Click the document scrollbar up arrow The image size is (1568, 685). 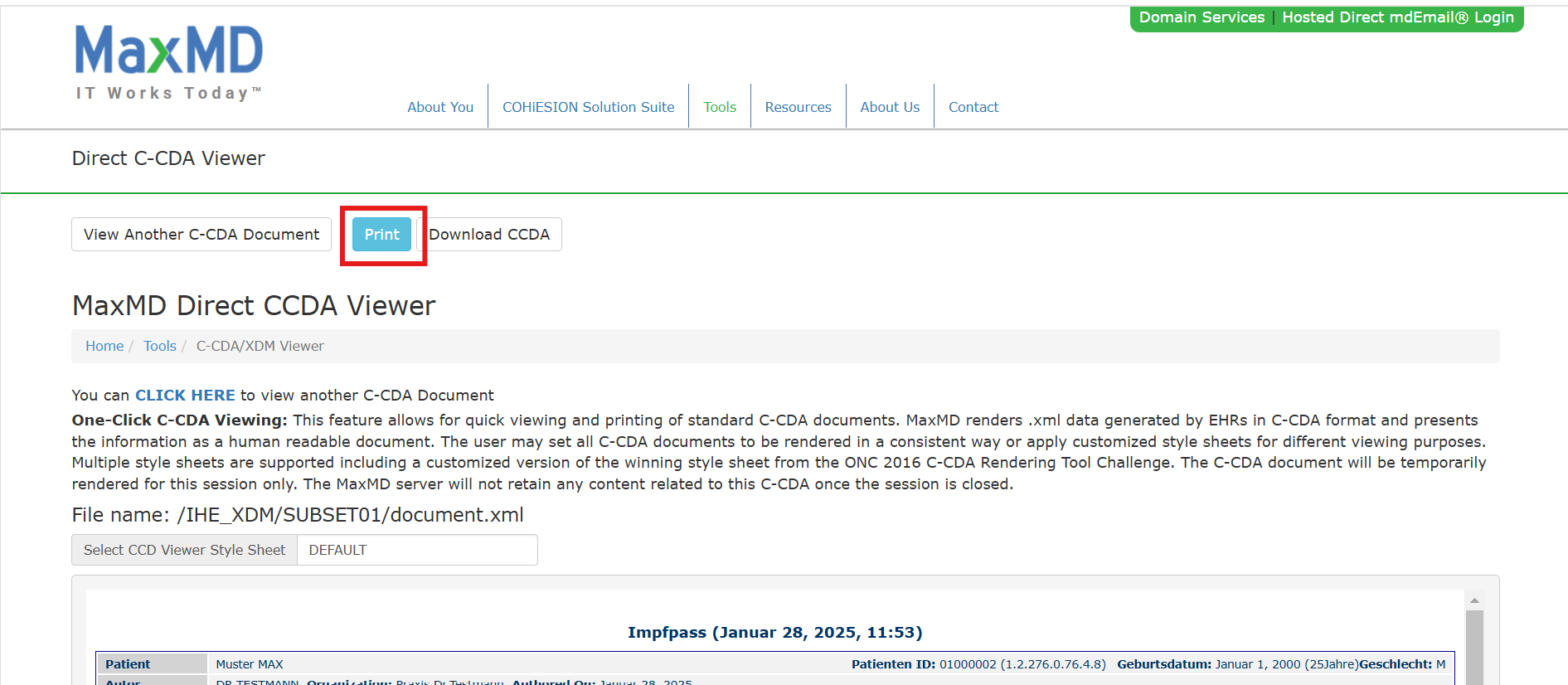(x=1474, y=600)
